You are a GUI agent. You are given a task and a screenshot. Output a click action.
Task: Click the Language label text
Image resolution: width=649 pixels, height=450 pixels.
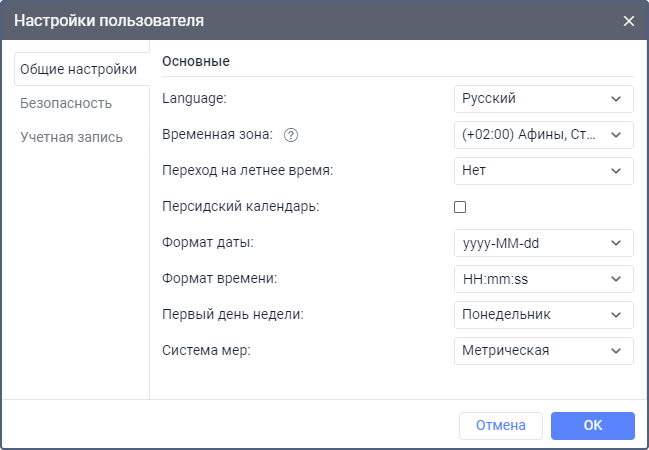[194, 99]
